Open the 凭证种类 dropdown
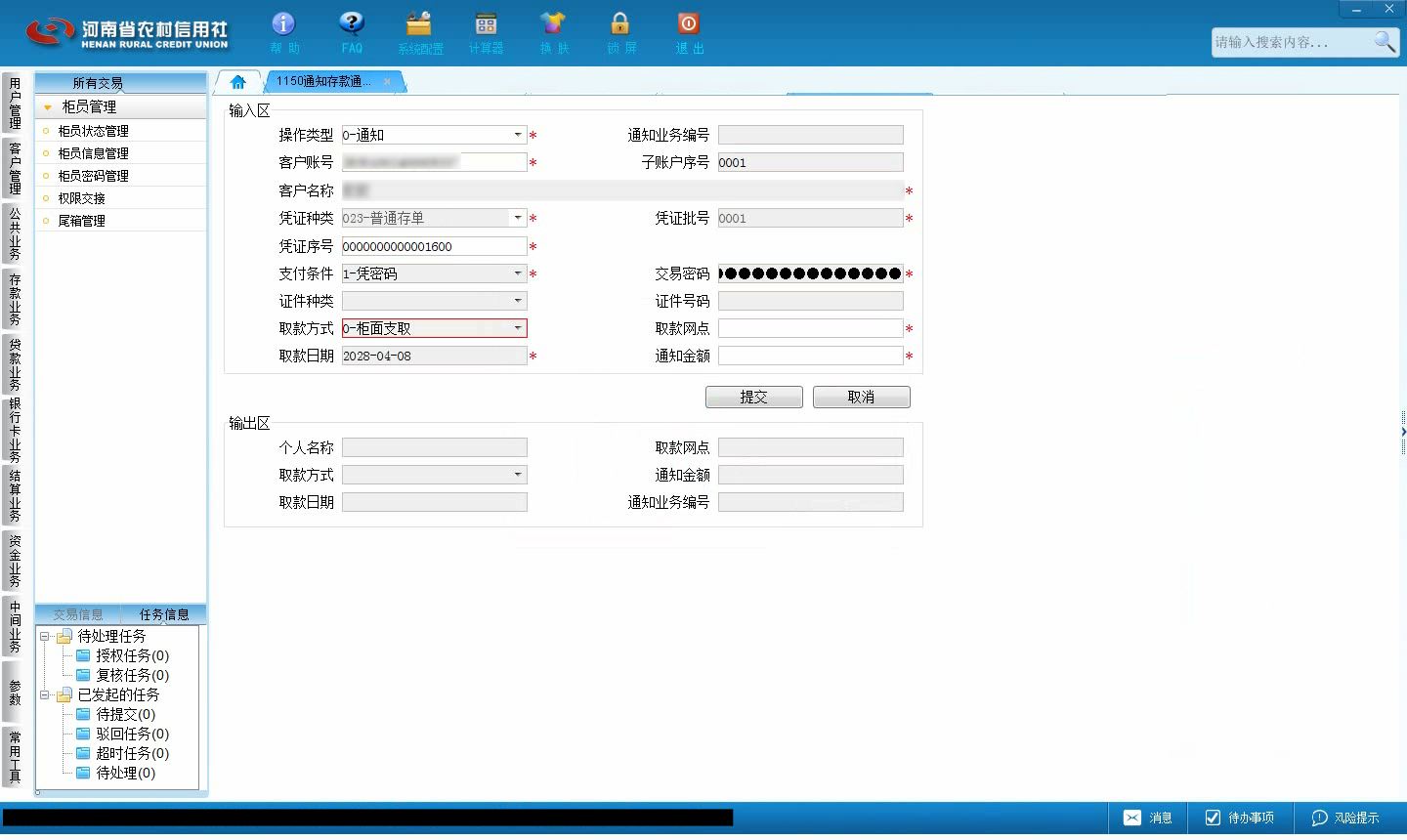 click(x=518, y=218)
